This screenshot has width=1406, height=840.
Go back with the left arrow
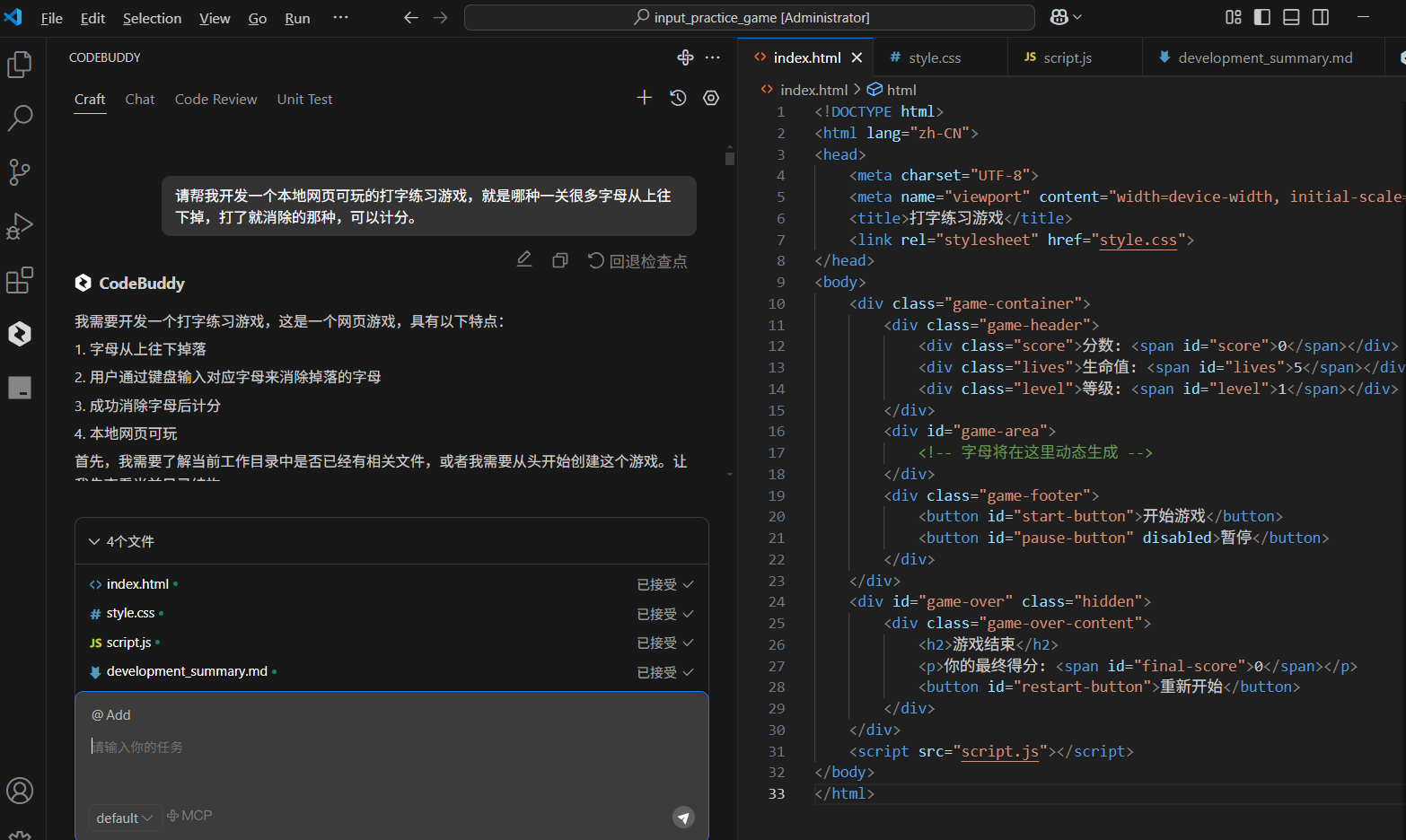click(x=411, y=17)
